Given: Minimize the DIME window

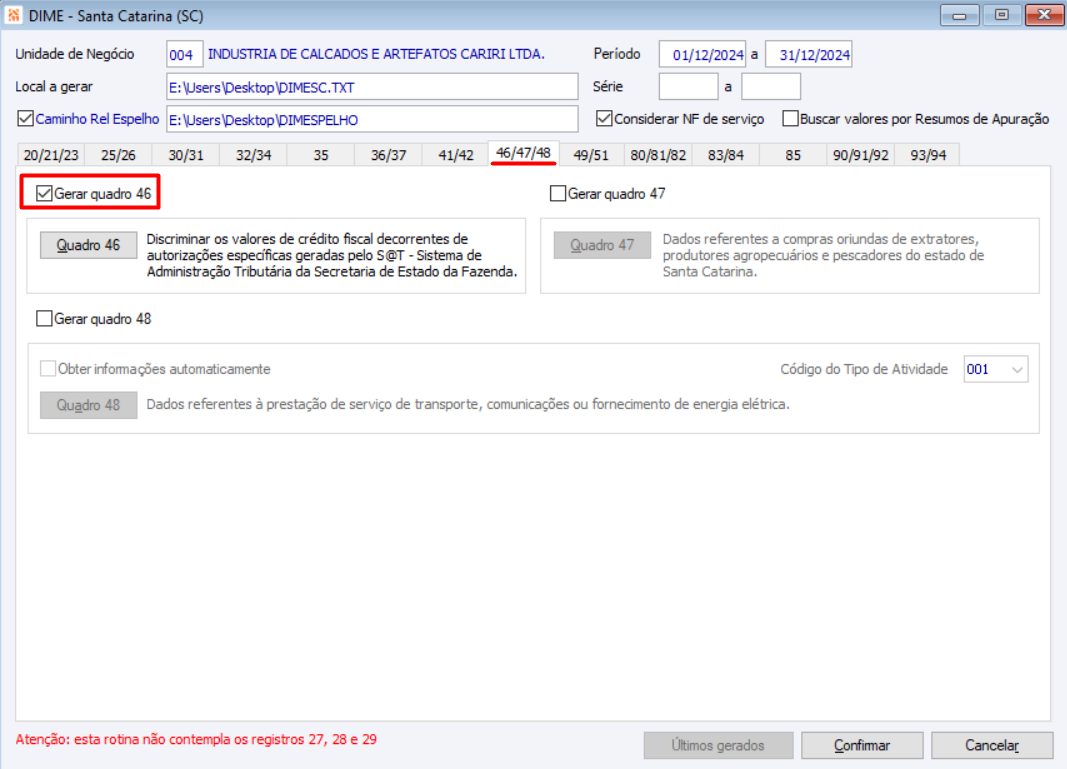Looking at the screenshot, I should [959, 15].
